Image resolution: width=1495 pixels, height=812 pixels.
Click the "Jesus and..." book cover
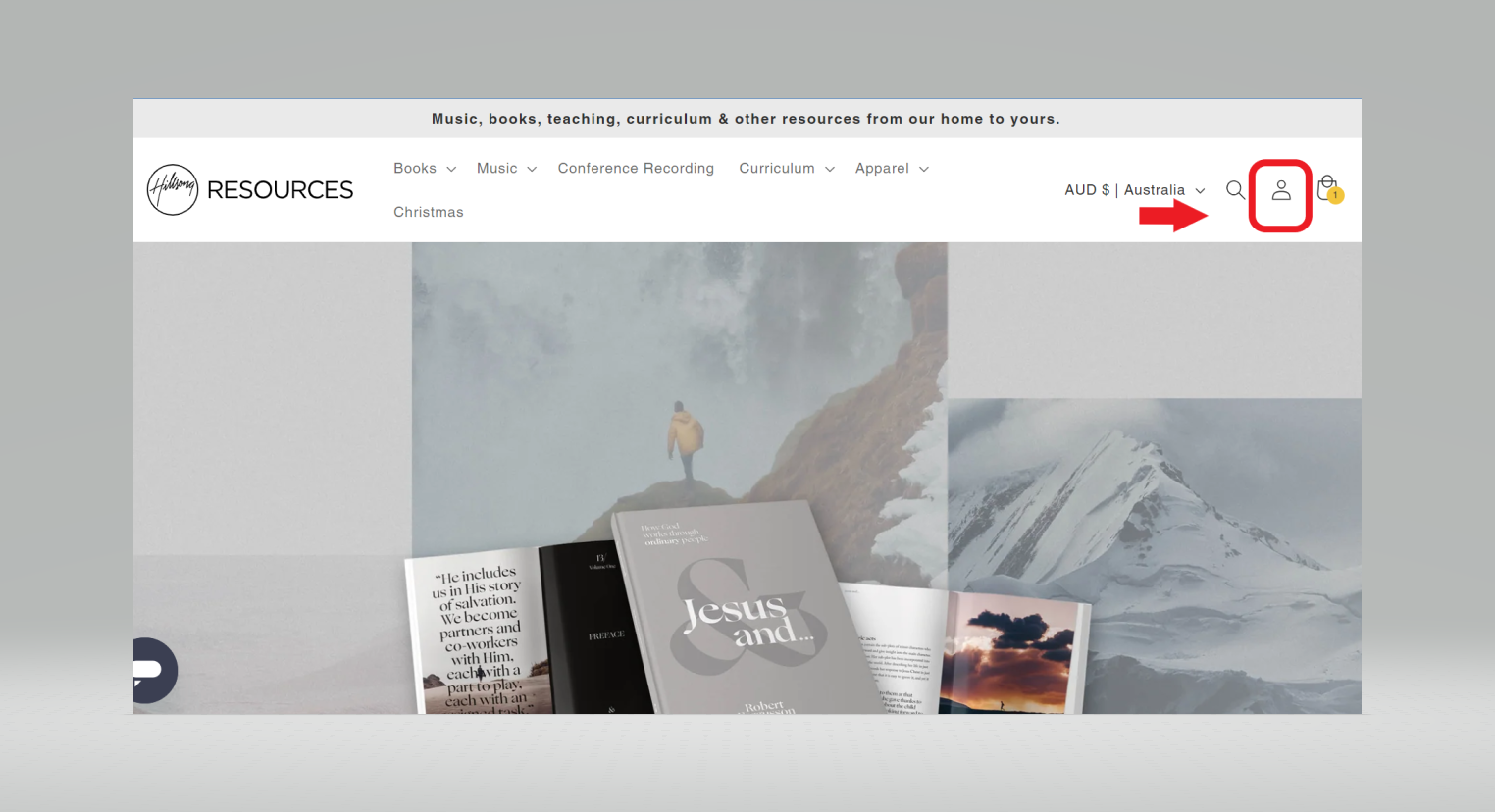pyautogui.click(x=746, y=618)
